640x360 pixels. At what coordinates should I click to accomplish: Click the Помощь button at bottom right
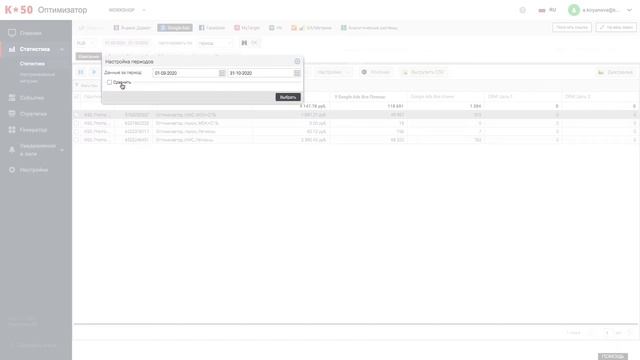tap(613, 356)
